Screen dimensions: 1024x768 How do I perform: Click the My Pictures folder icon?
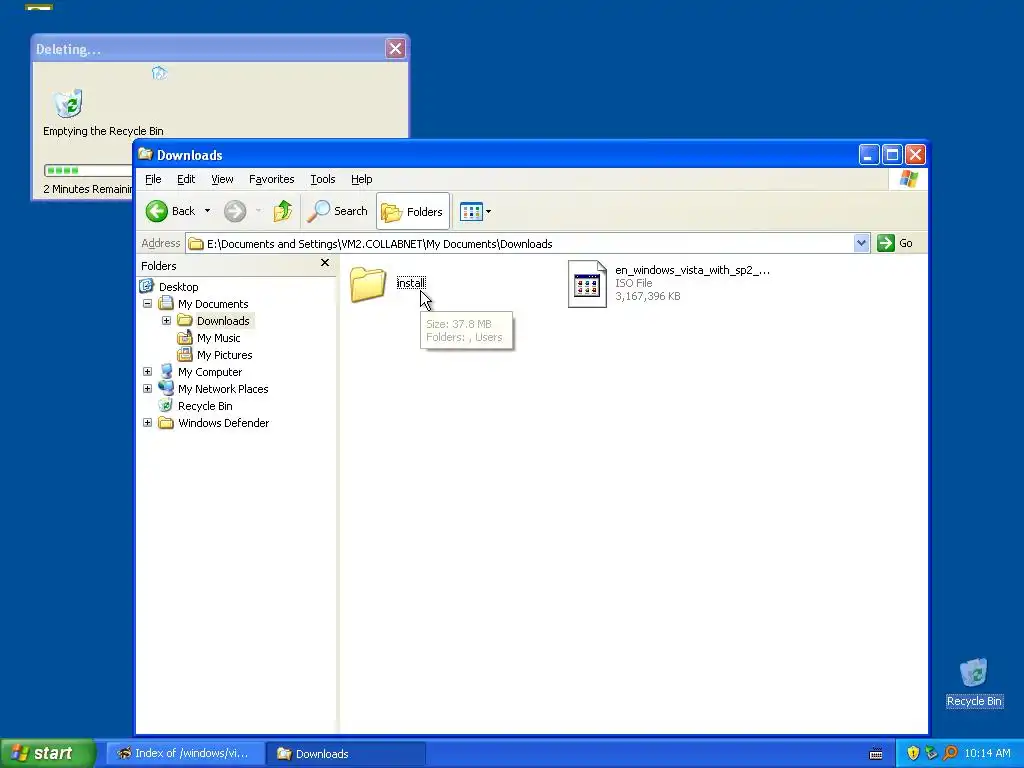pos(185,355)
